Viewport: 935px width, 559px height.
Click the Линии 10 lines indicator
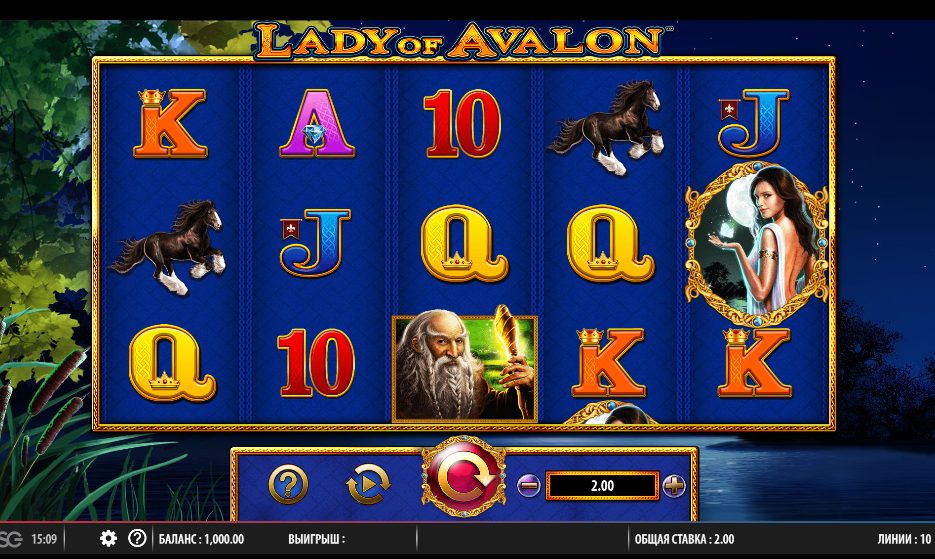pos(904,539)
